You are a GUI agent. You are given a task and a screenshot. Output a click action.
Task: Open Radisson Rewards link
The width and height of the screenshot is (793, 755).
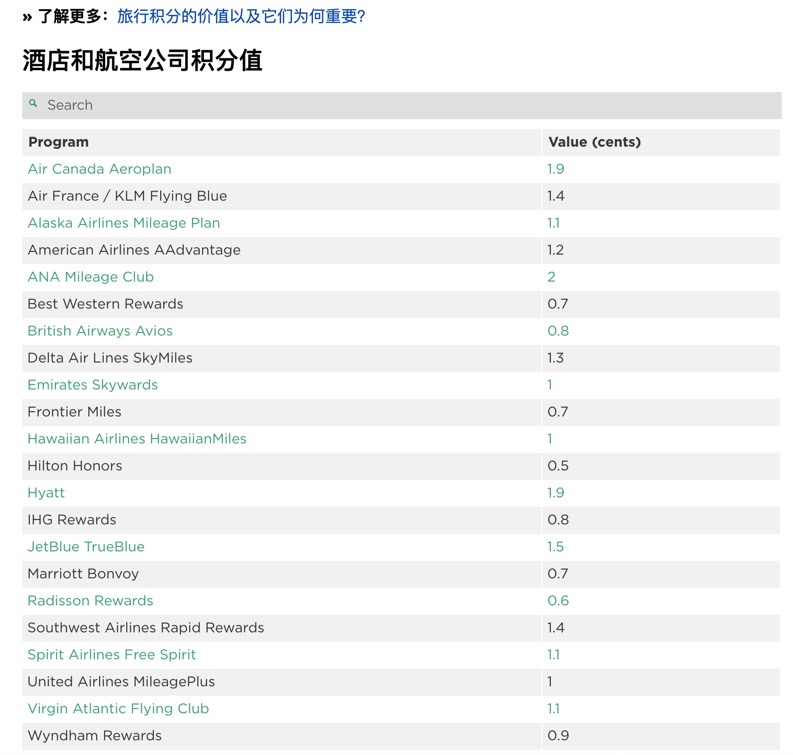coord(90,601)
